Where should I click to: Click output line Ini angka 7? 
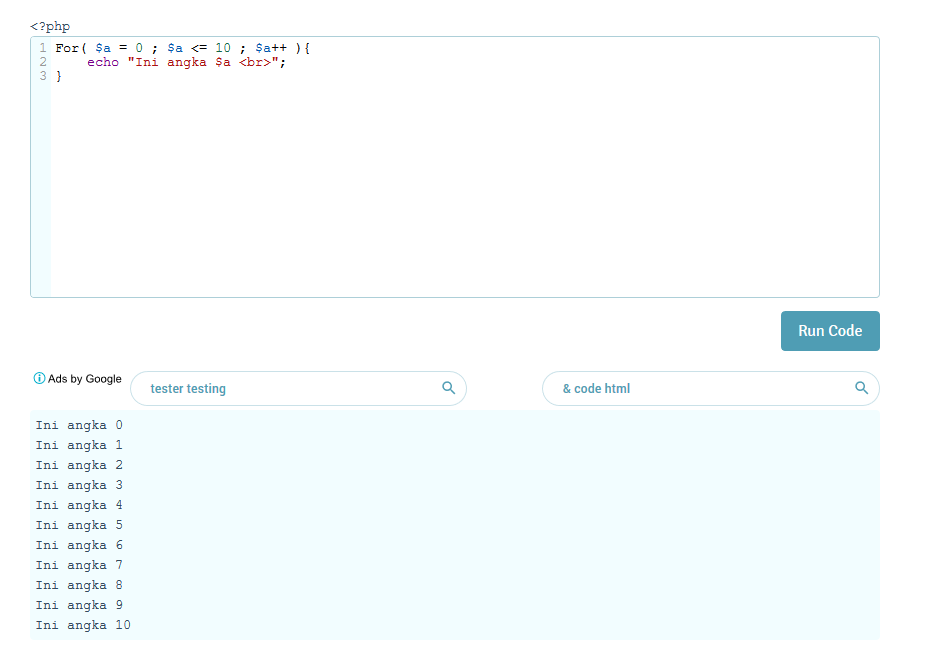79,565
